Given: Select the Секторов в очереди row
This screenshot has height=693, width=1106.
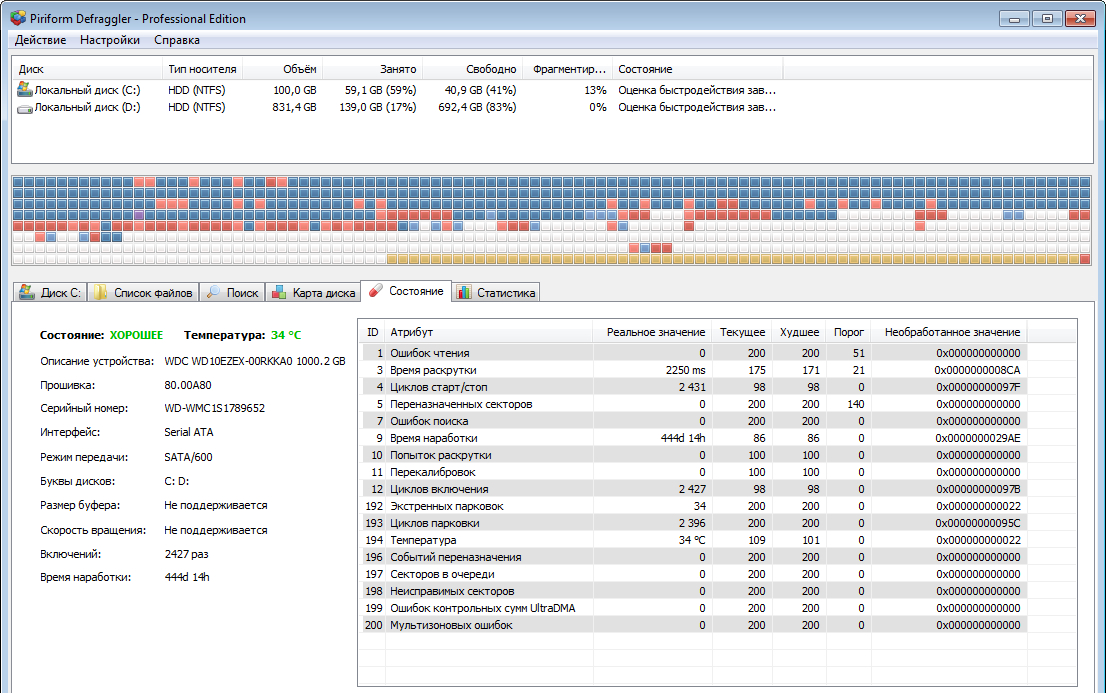Looking at the screenshot, I should [694, 574].
